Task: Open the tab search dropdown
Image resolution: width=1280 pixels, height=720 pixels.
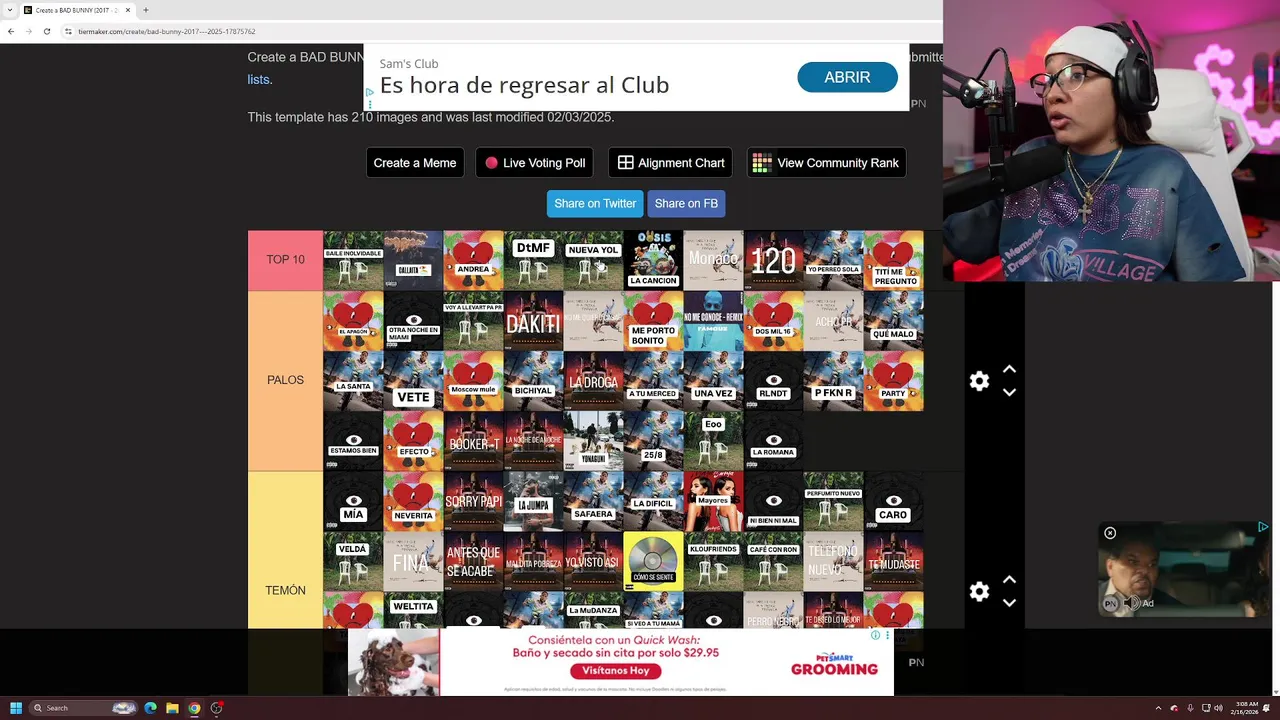Action: (9, 10)
